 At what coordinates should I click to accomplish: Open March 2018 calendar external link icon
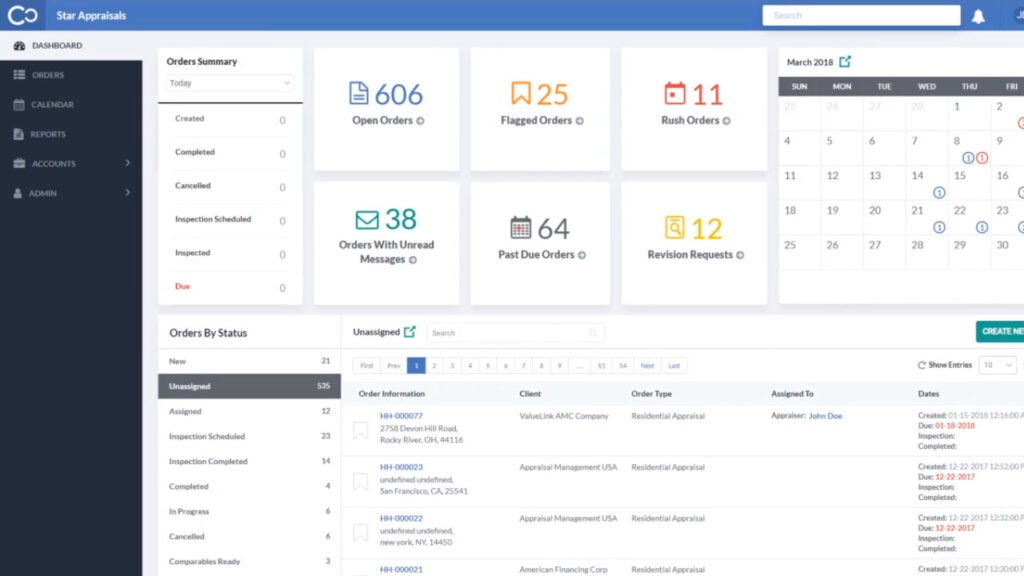tap(845, 61)
